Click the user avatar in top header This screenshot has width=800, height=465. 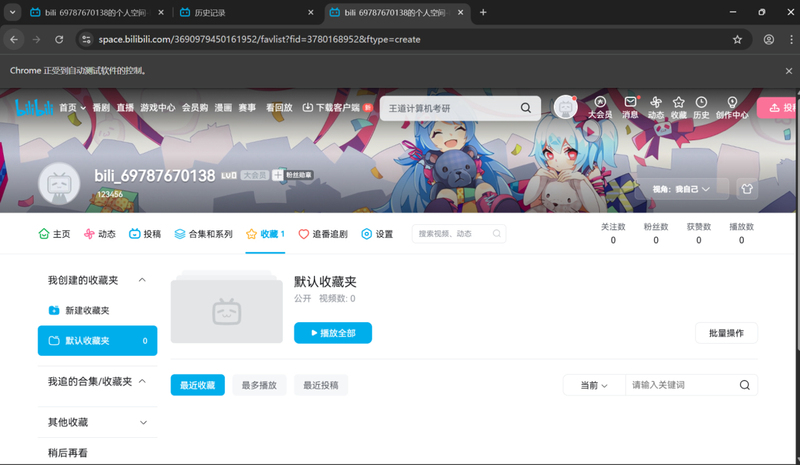point(565,107)
